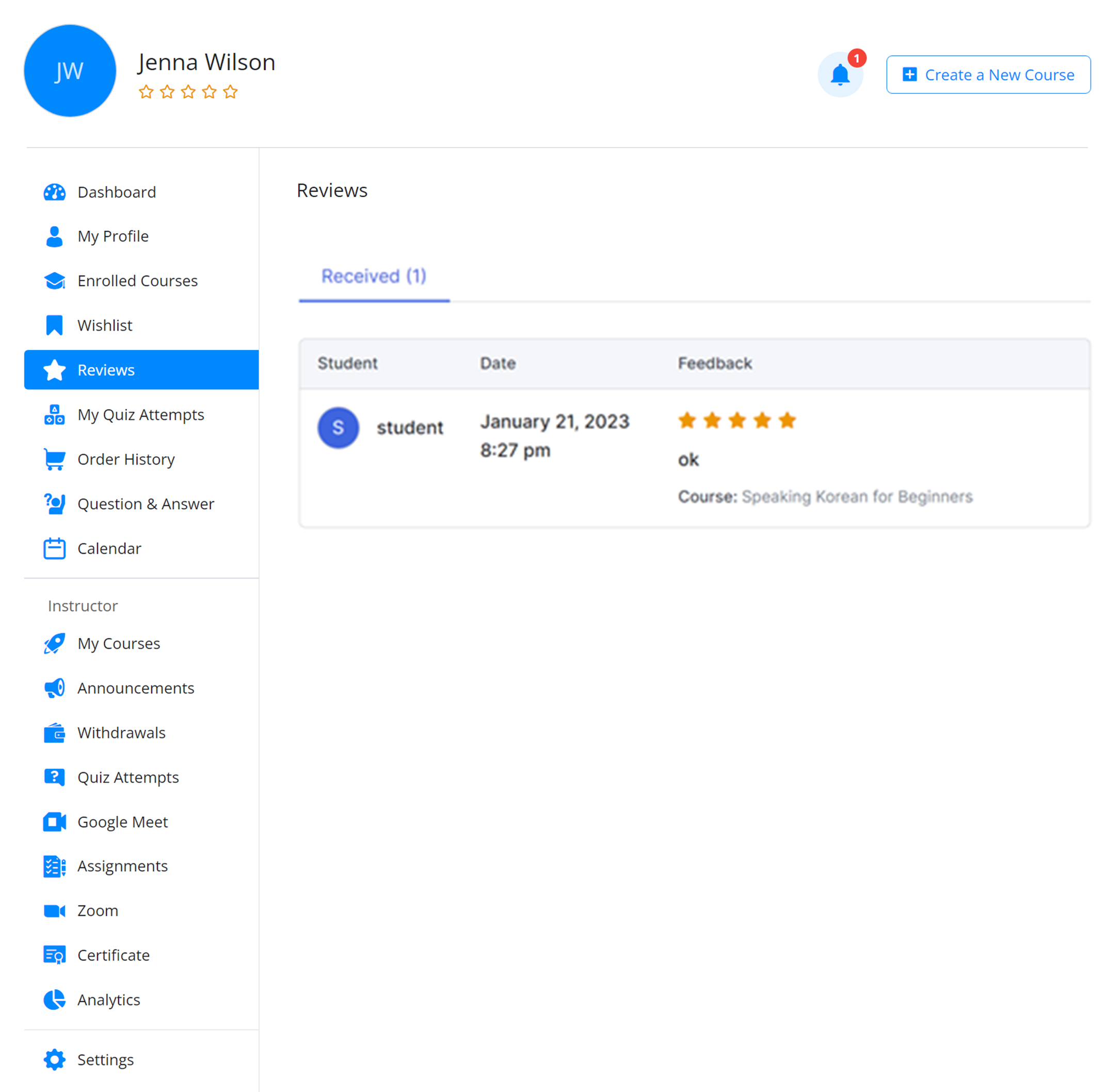Click the Settings gear icon

pyautogui.click(x=54, y=1059)
